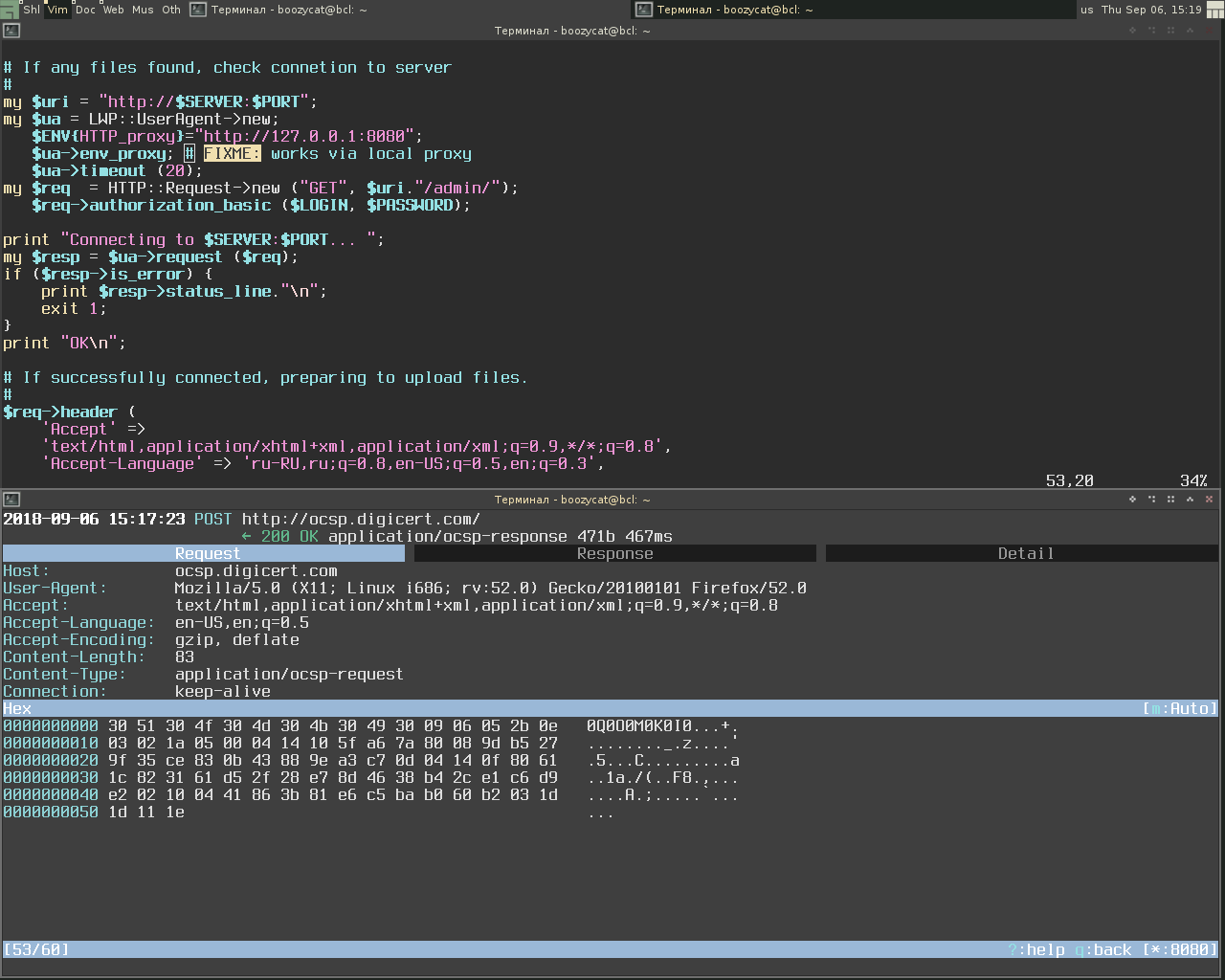1225x980 pixels.
Task: Toggle floating (diamond icon) on the mitmproxy terminal
Action: tap(1132, 500)
